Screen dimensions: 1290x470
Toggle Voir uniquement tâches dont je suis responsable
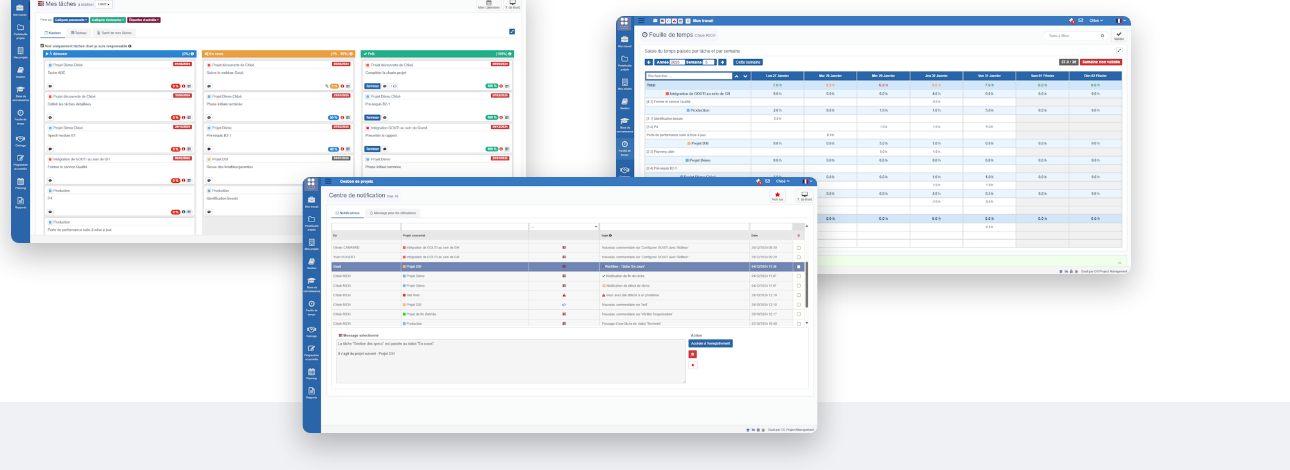(42, 46)
